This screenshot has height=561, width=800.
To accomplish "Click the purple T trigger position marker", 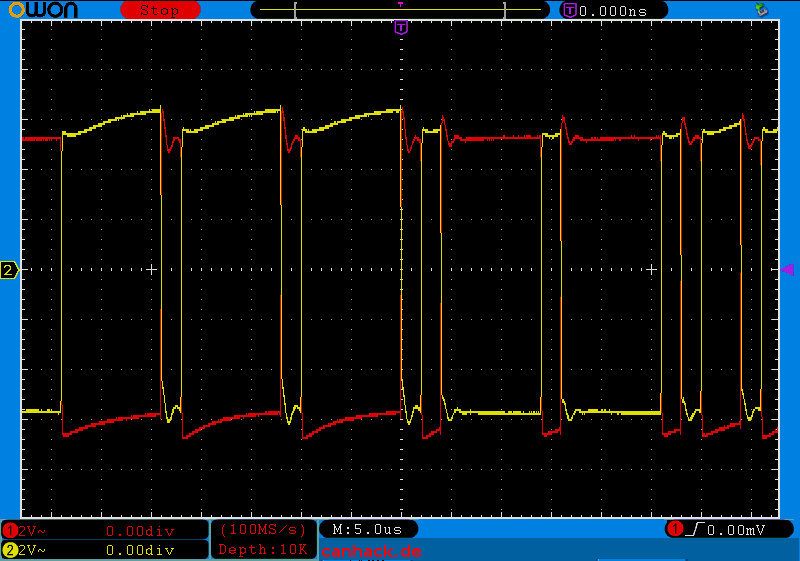I will click(x=401, y=28).
